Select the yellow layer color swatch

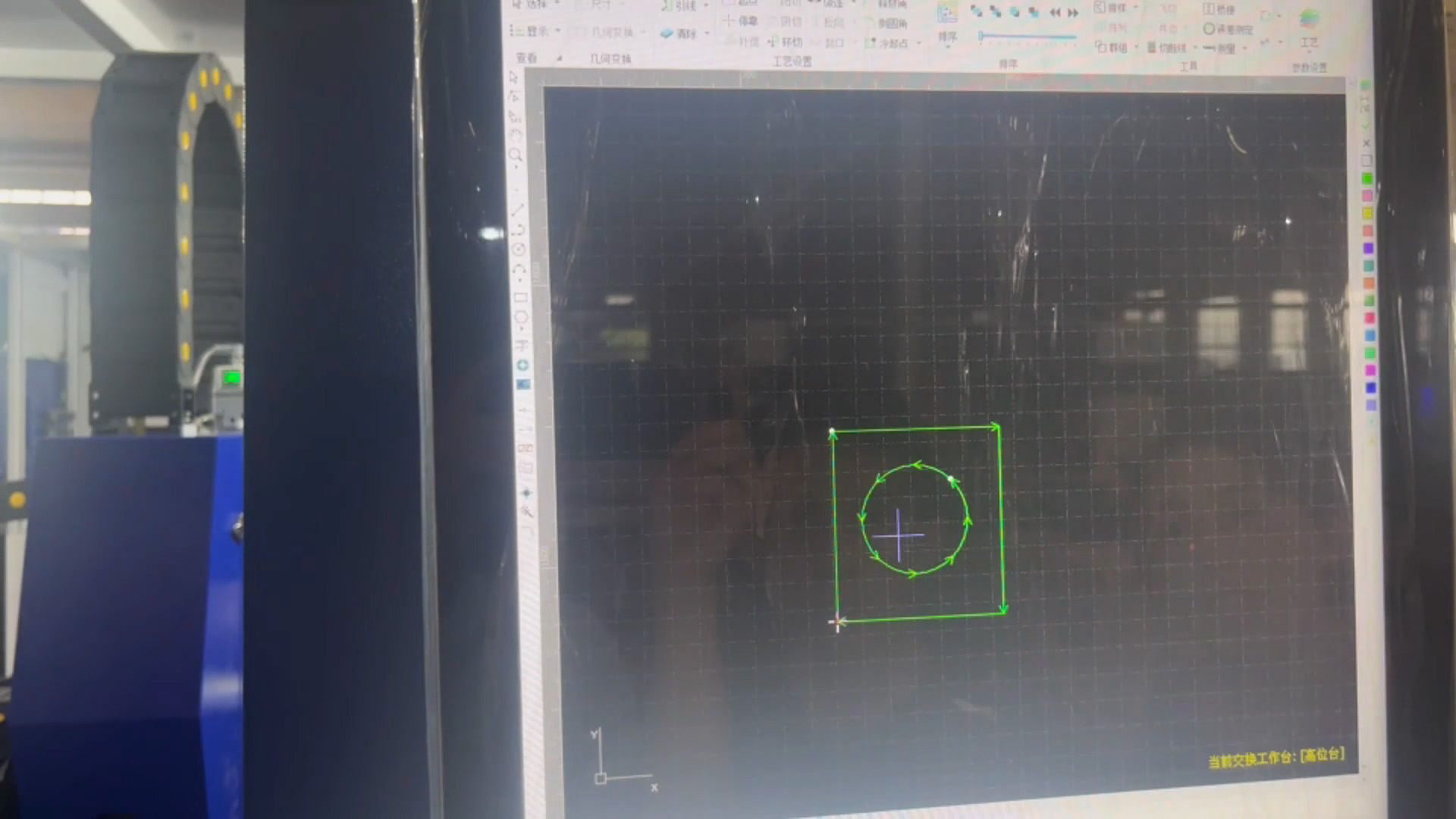pyautogui.click(x=1368, y=214)
